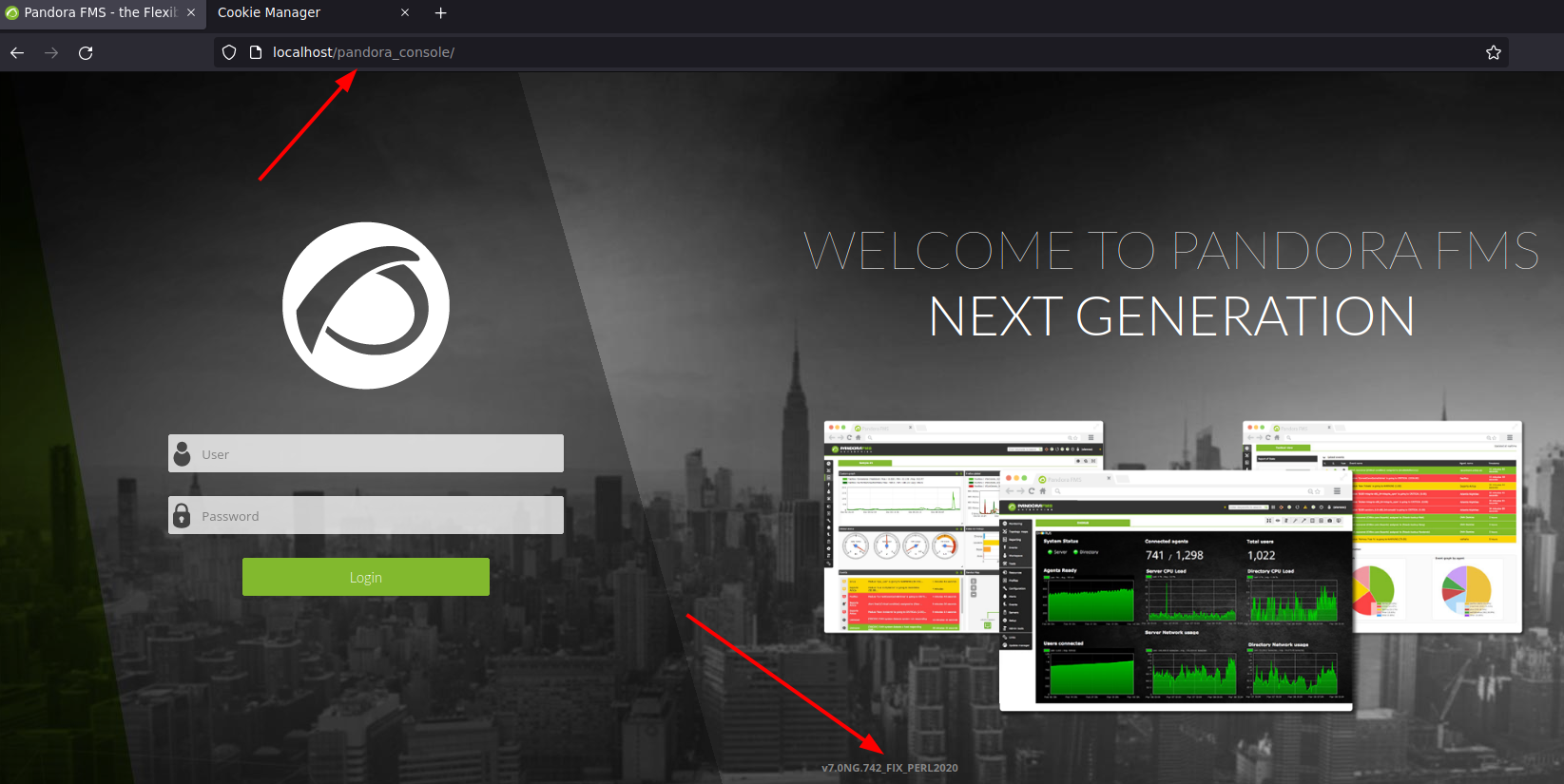Screen dimensions: 1564x784
Task: Close the Cookie Manager tab
Action: [405, 12]
